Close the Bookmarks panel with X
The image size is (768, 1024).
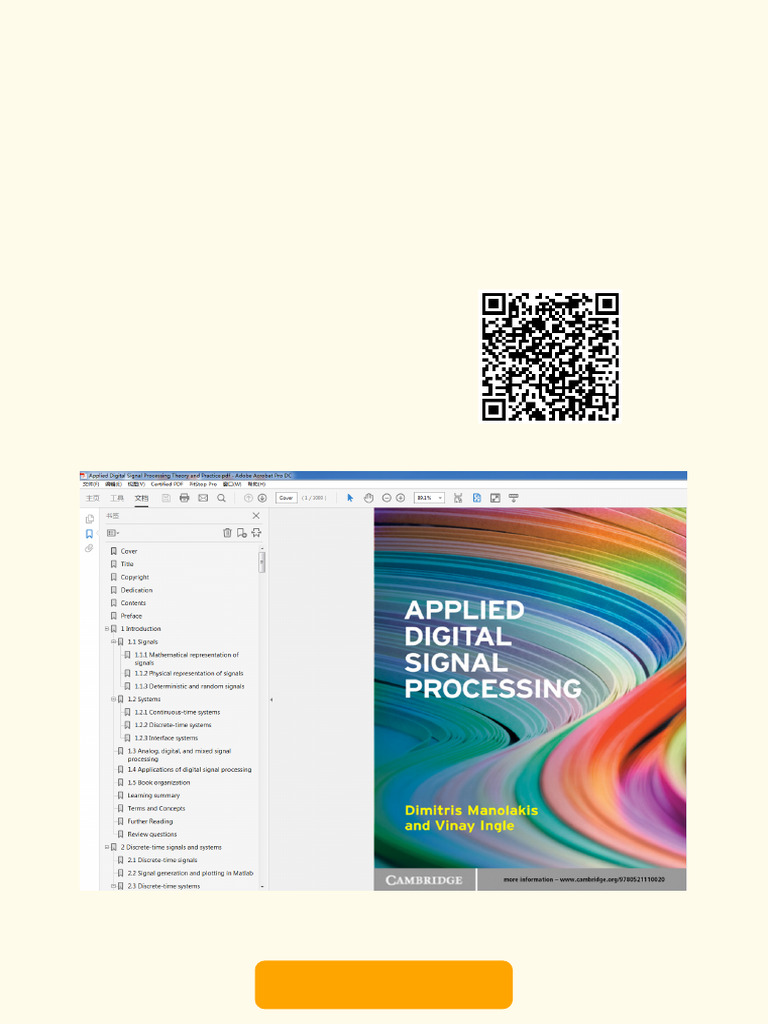[x=256, y=516]
